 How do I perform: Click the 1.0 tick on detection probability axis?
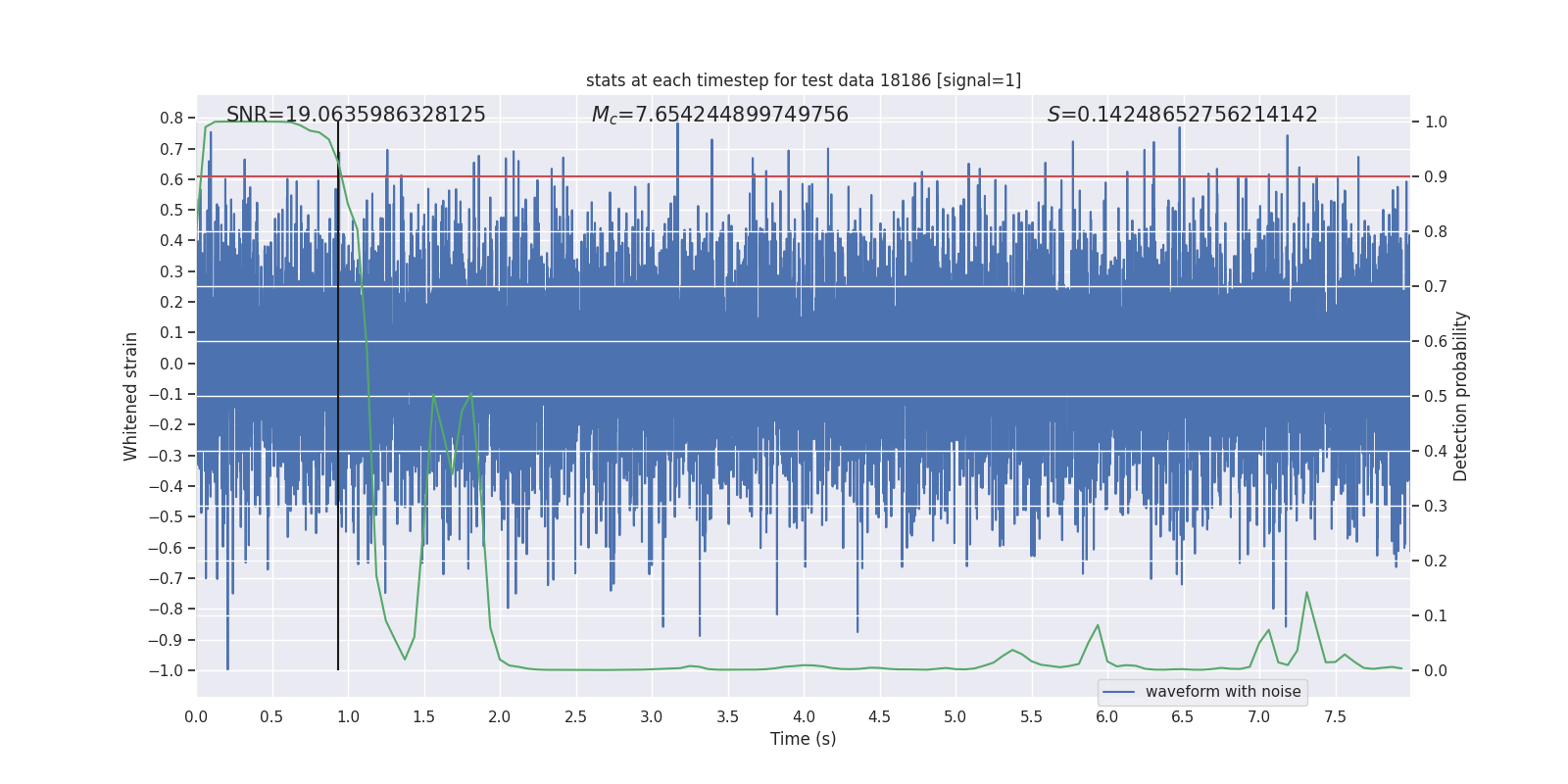pos(1436,122)
